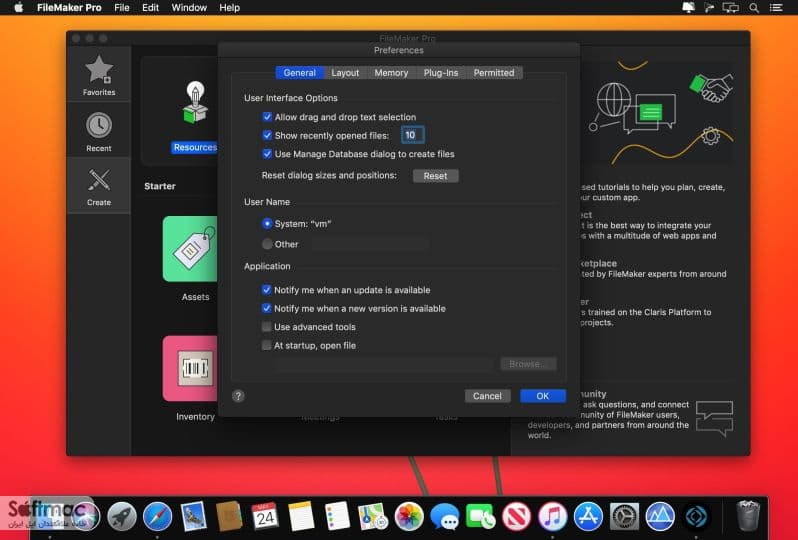Open System Preferences gear in Dock

coord(624,516)
